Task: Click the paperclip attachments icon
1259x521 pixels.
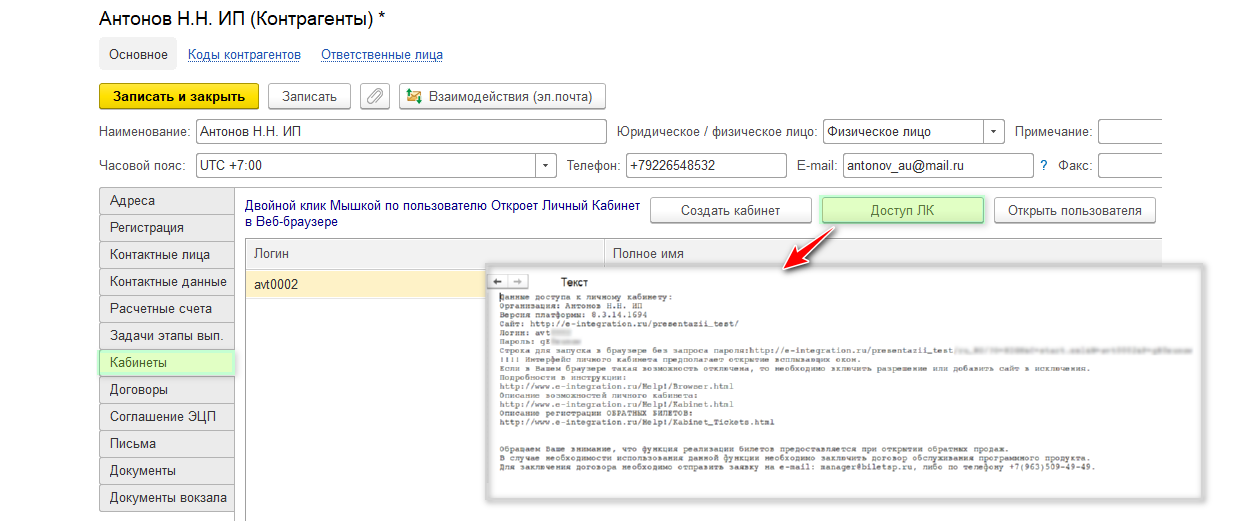Action: coord(375,96)
